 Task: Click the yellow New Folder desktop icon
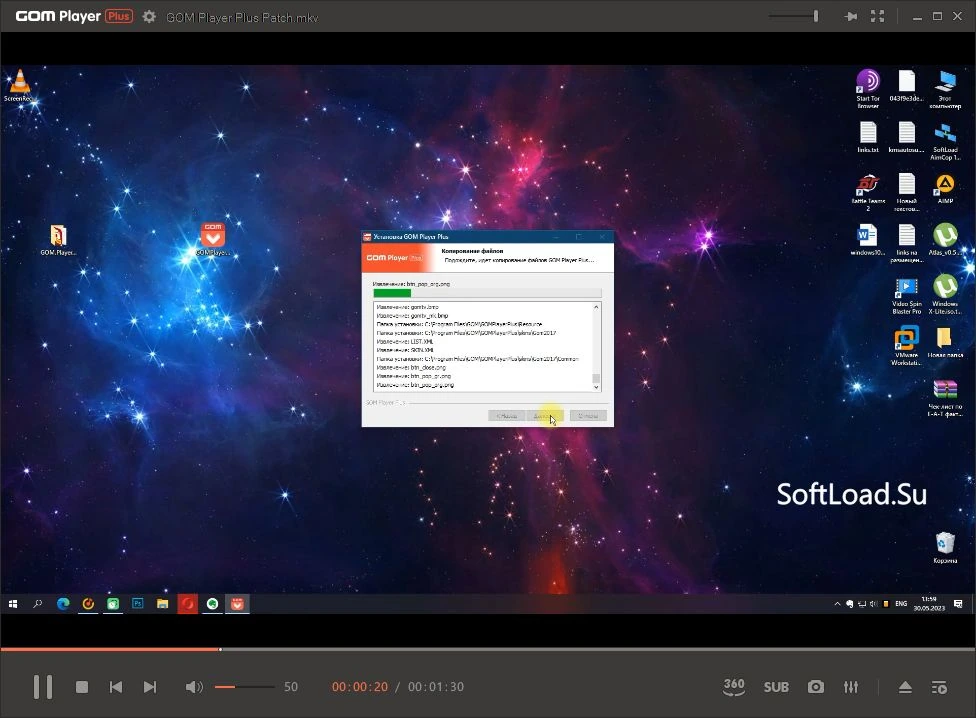point(945,342)
